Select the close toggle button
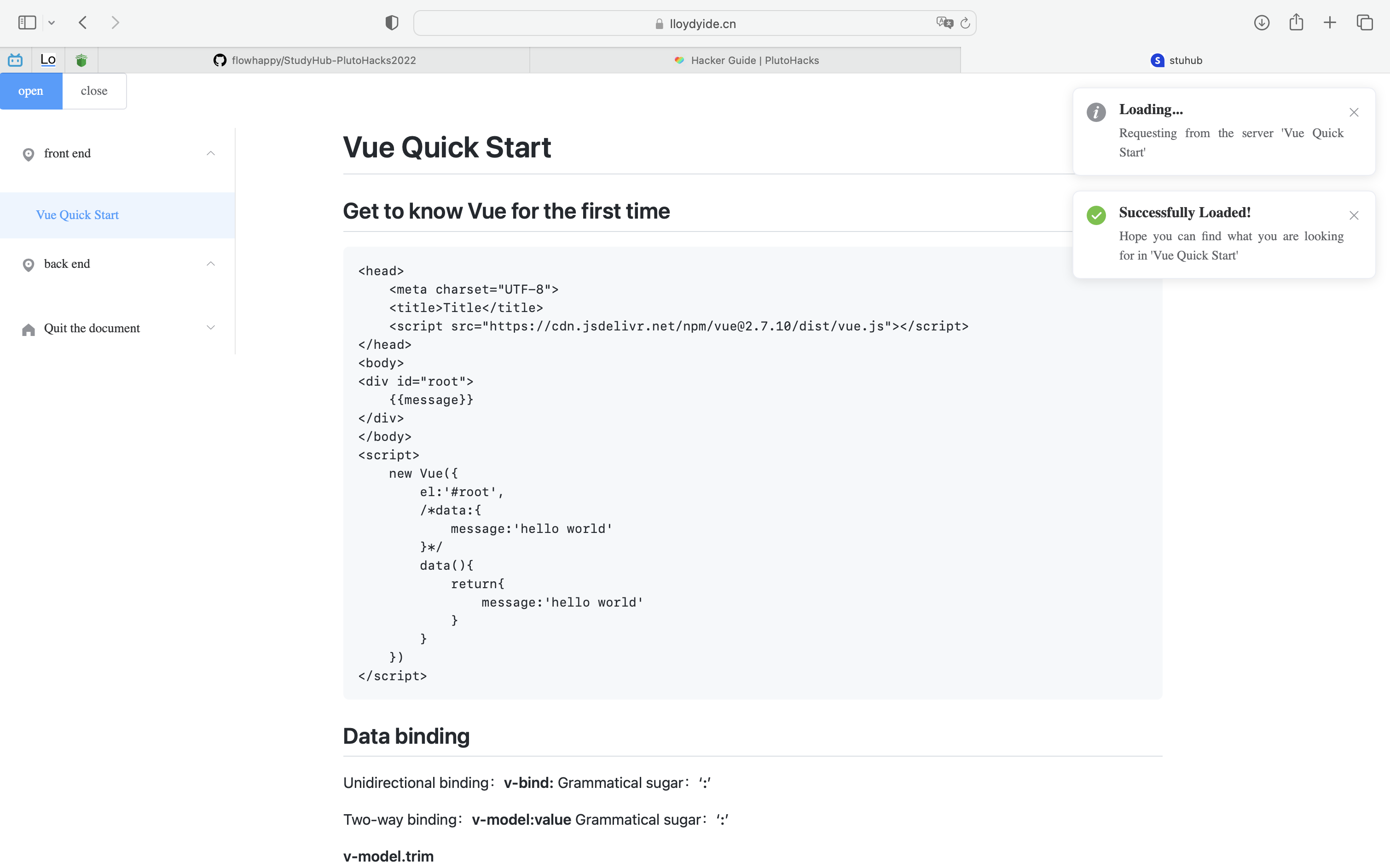 tap(94, 91)
